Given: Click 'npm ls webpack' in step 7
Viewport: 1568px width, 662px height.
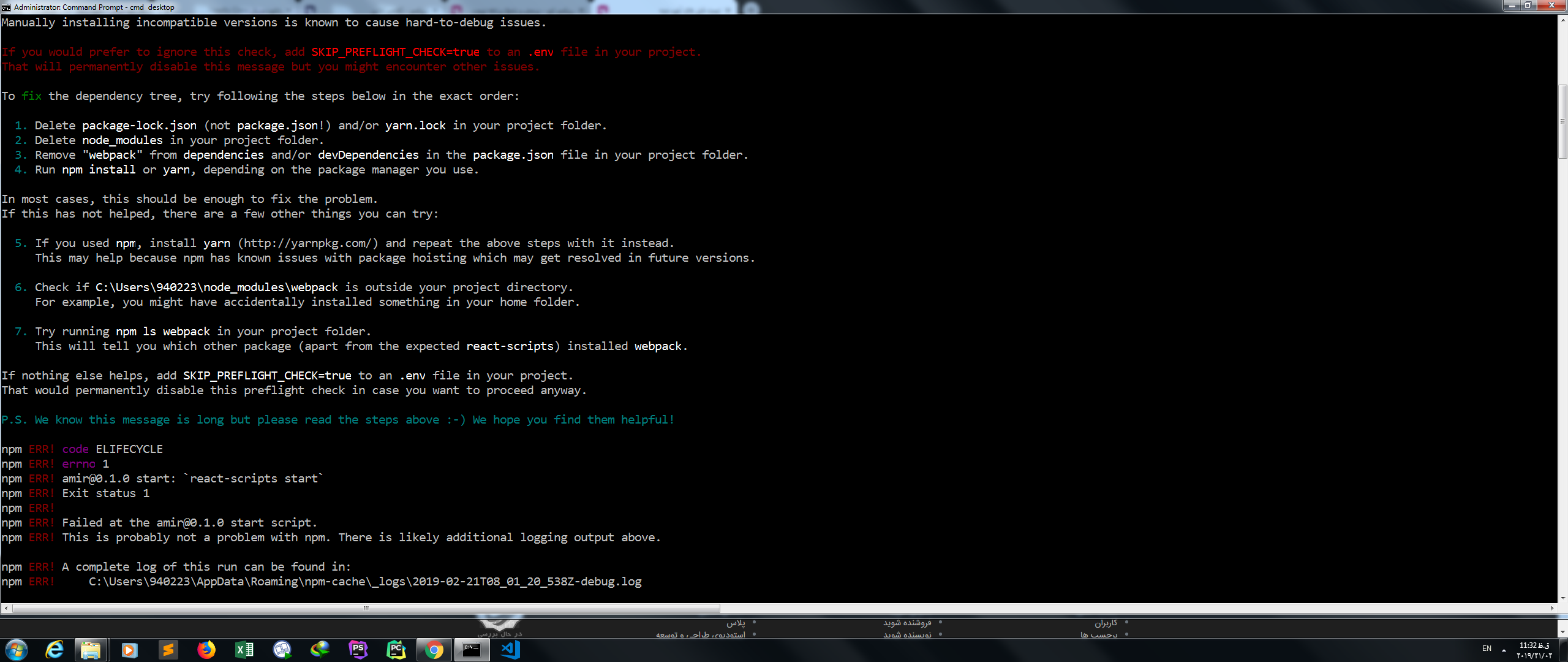Looking at the screenshot, I should tap(163, 332).
